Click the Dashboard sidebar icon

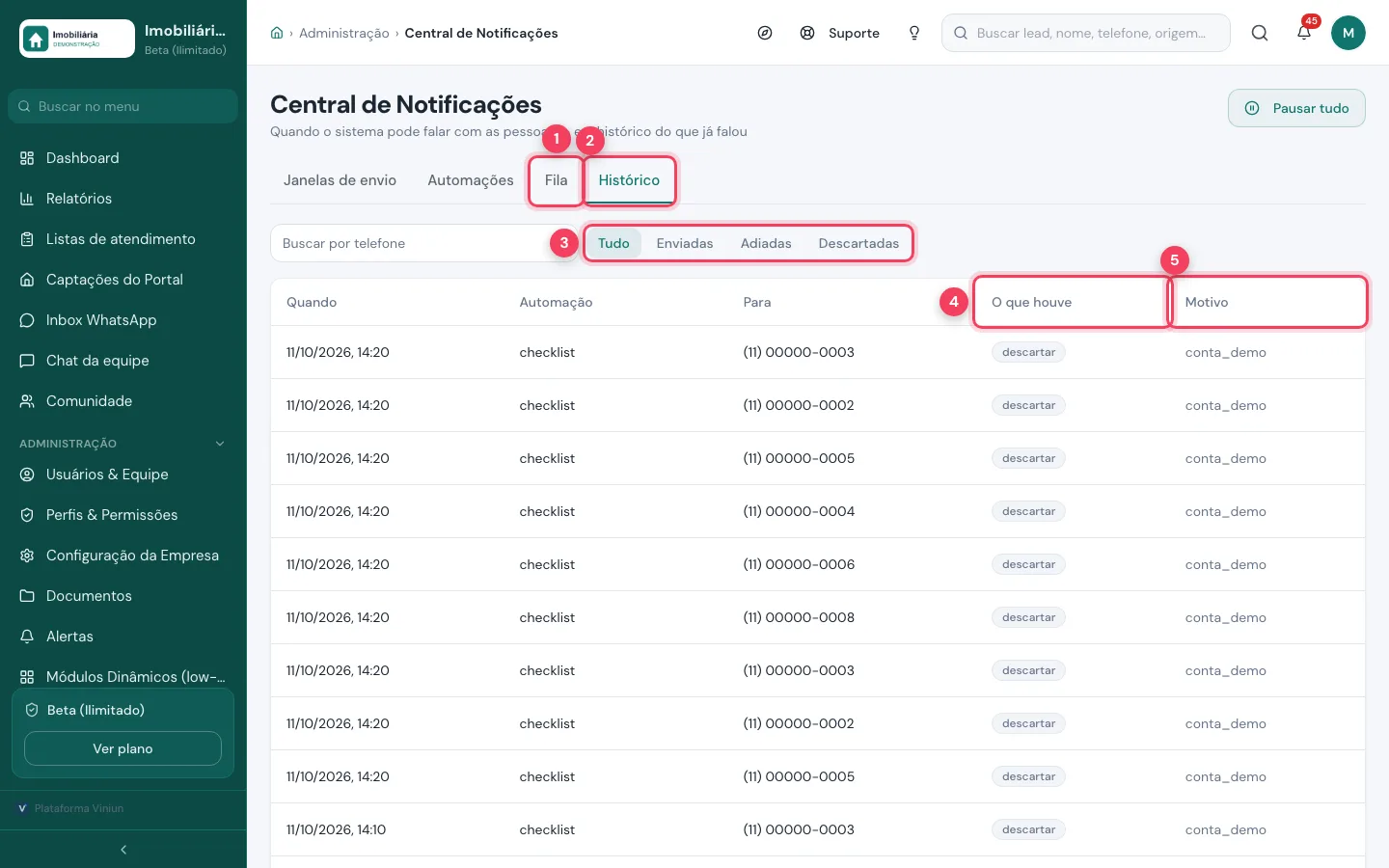tap(27, 158)
